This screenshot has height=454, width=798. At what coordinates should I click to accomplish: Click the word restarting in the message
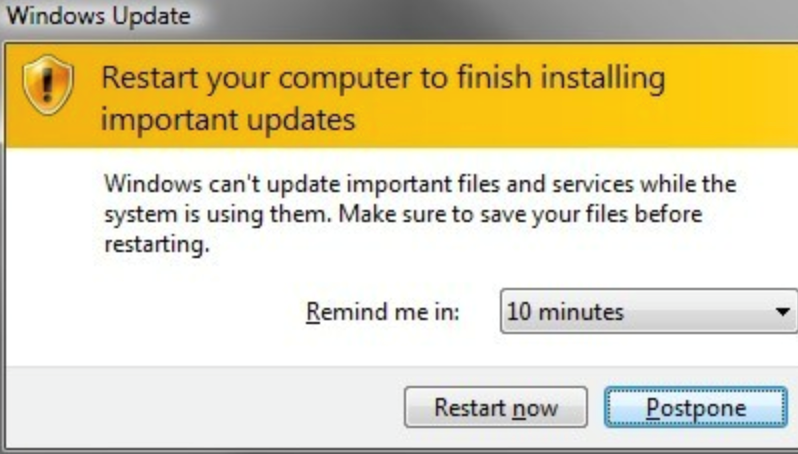point(157,245)
